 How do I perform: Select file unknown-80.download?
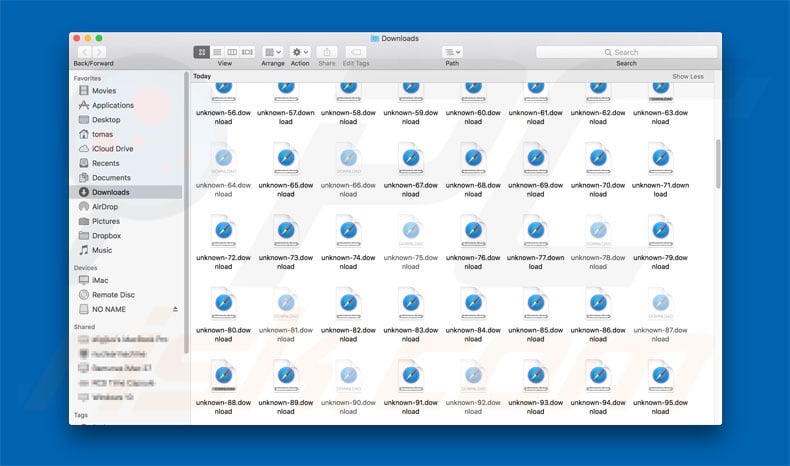pos(223,315)
